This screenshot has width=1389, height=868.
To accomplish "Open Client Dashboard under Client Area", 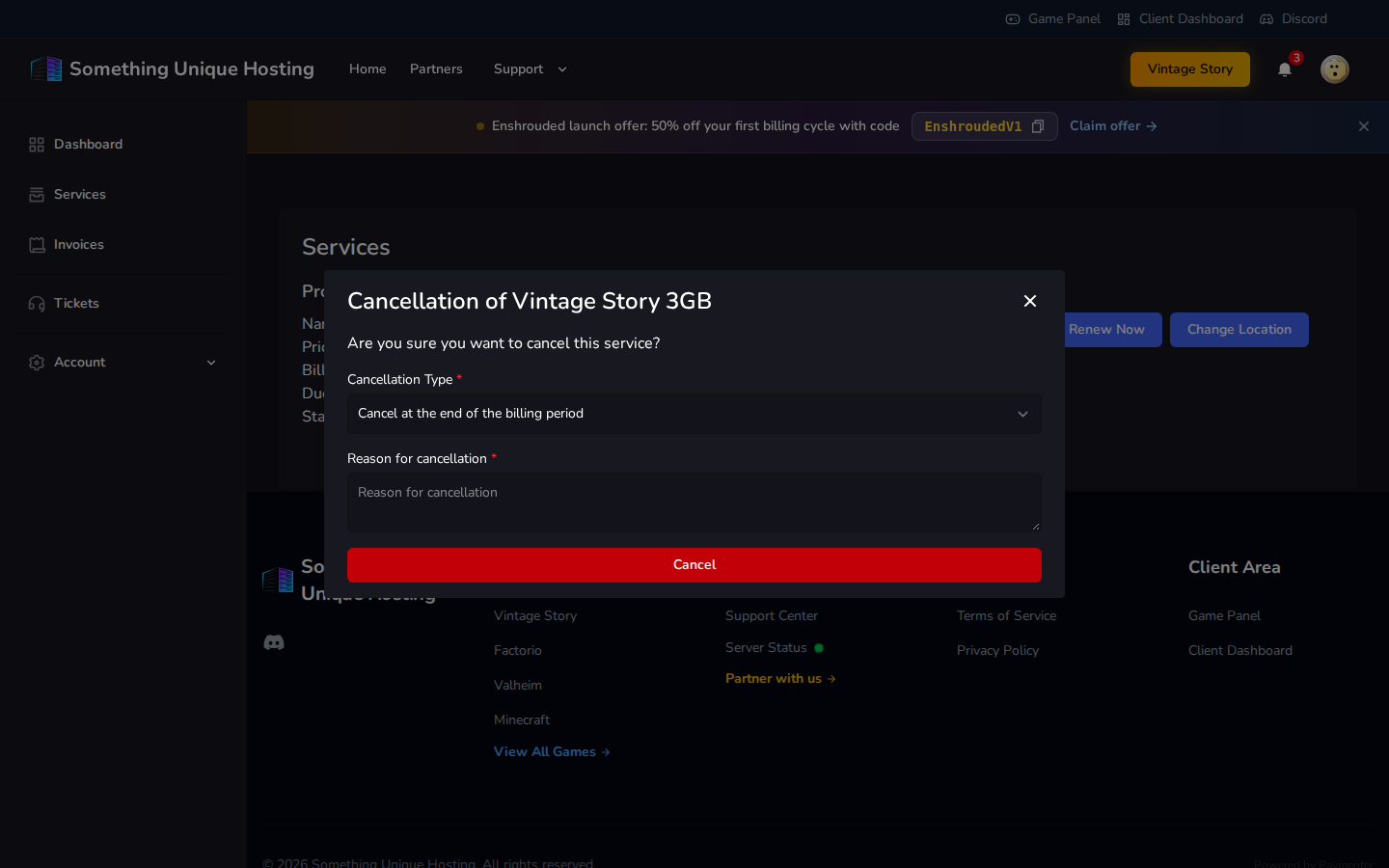I will tap(1240, 651).
